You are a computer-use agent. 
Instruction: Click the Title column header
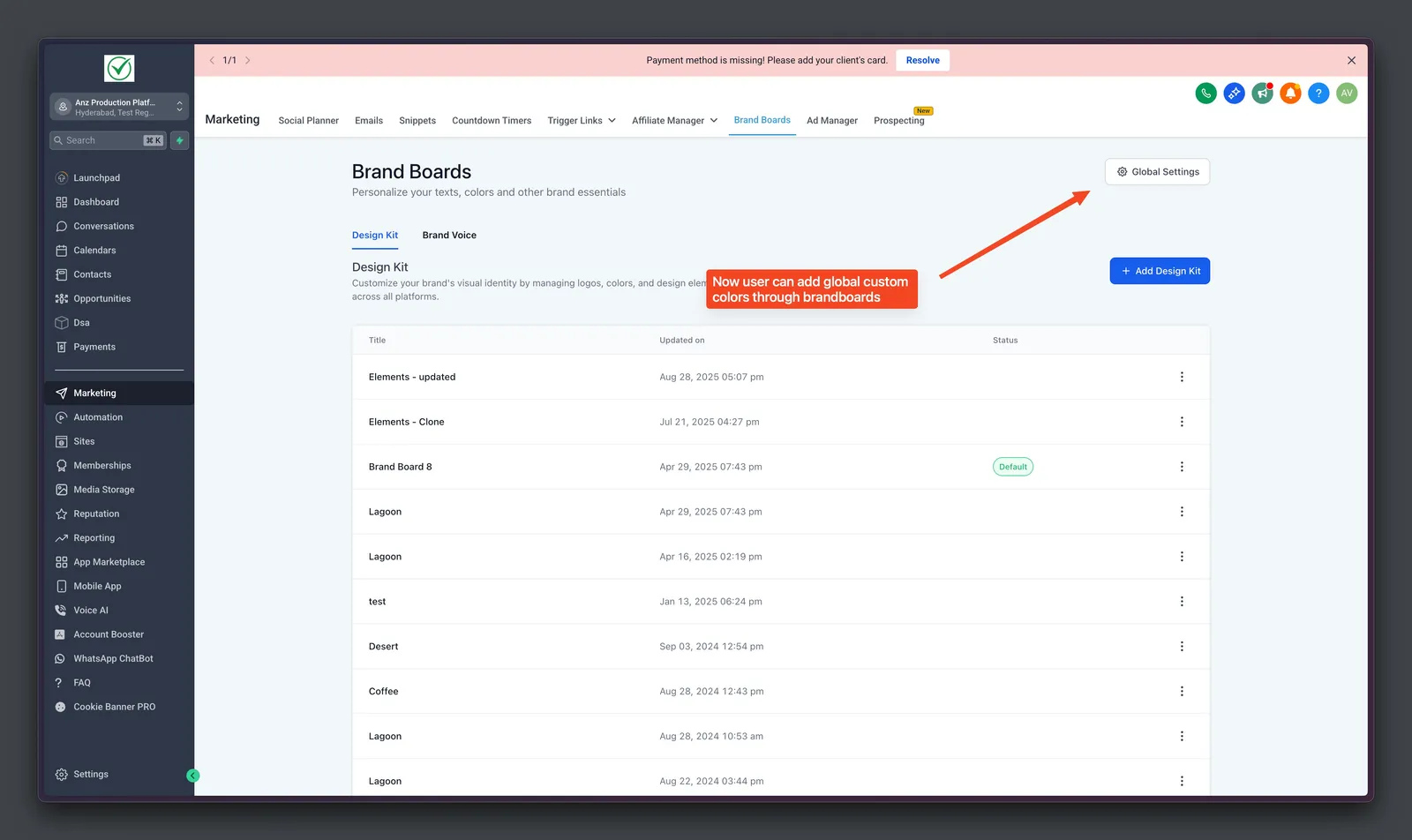pyautogui.click(x=377, y=340)
